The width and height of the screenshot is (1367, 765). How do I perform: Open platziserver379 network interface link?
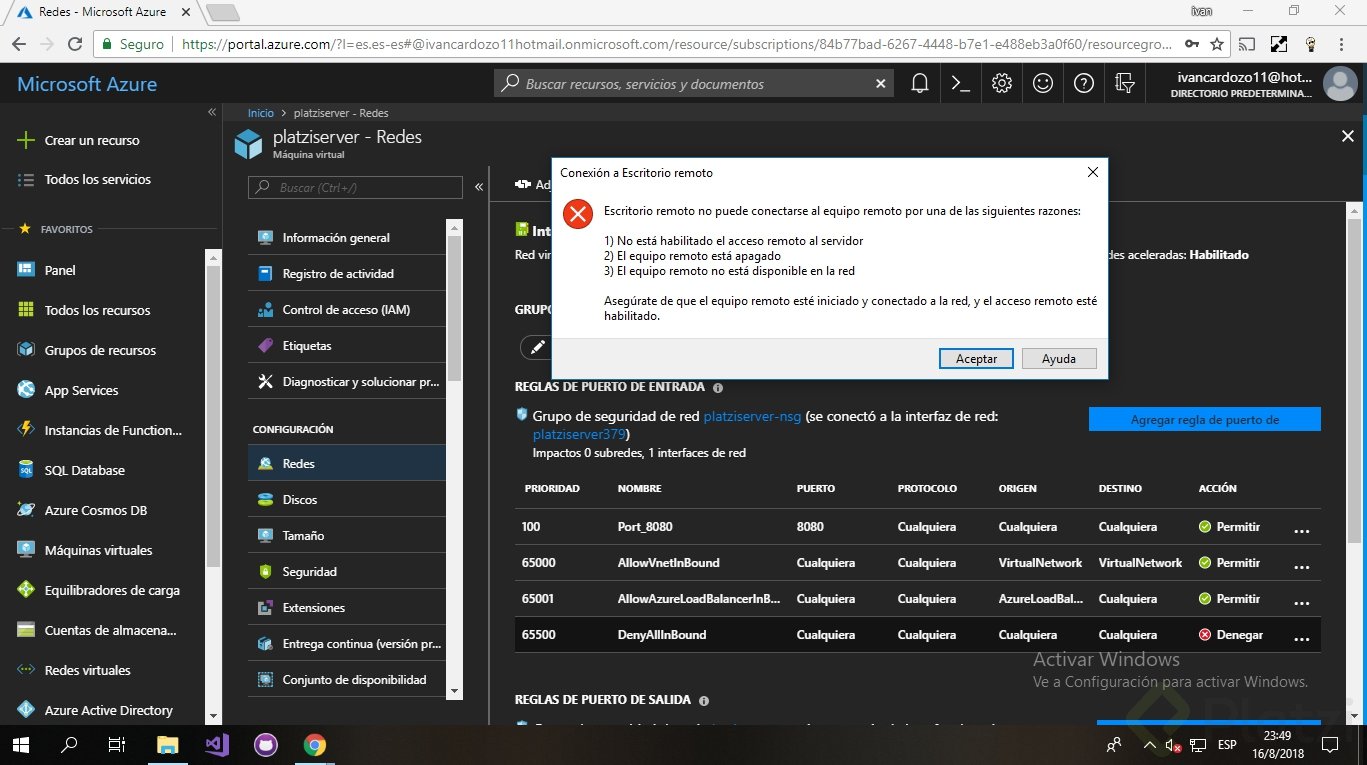point(579,435)
